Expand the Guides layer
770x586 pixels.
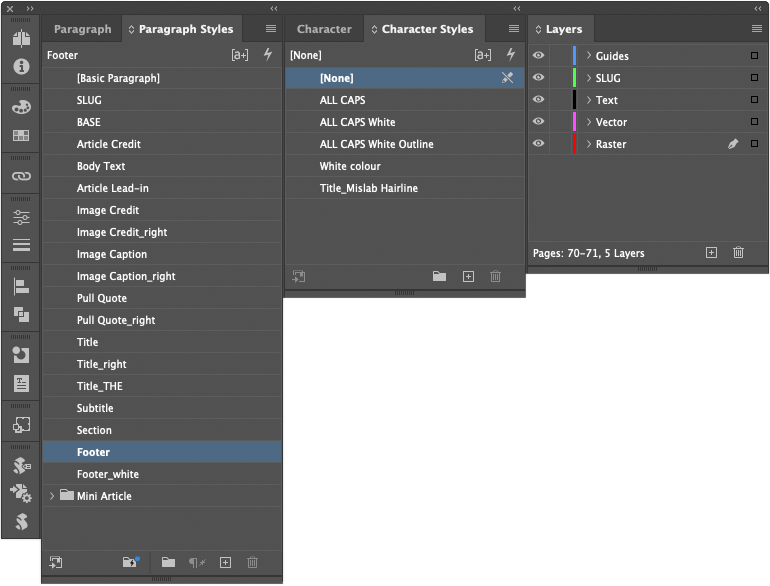[589, 56]
